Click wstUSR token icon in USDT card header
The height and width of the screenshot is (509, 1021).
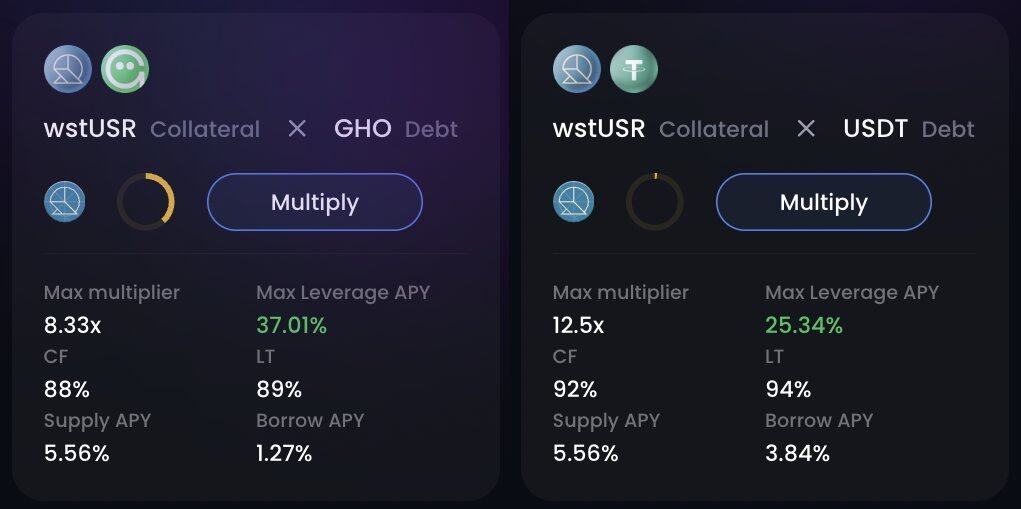tap(577, 69)
